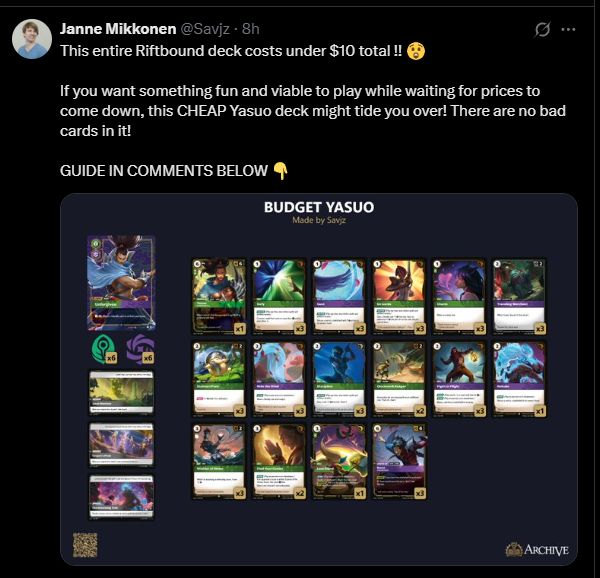Click the third battlefield card with nebula art
This screenshot has width=600, height=578.
(x=121, y=497)
